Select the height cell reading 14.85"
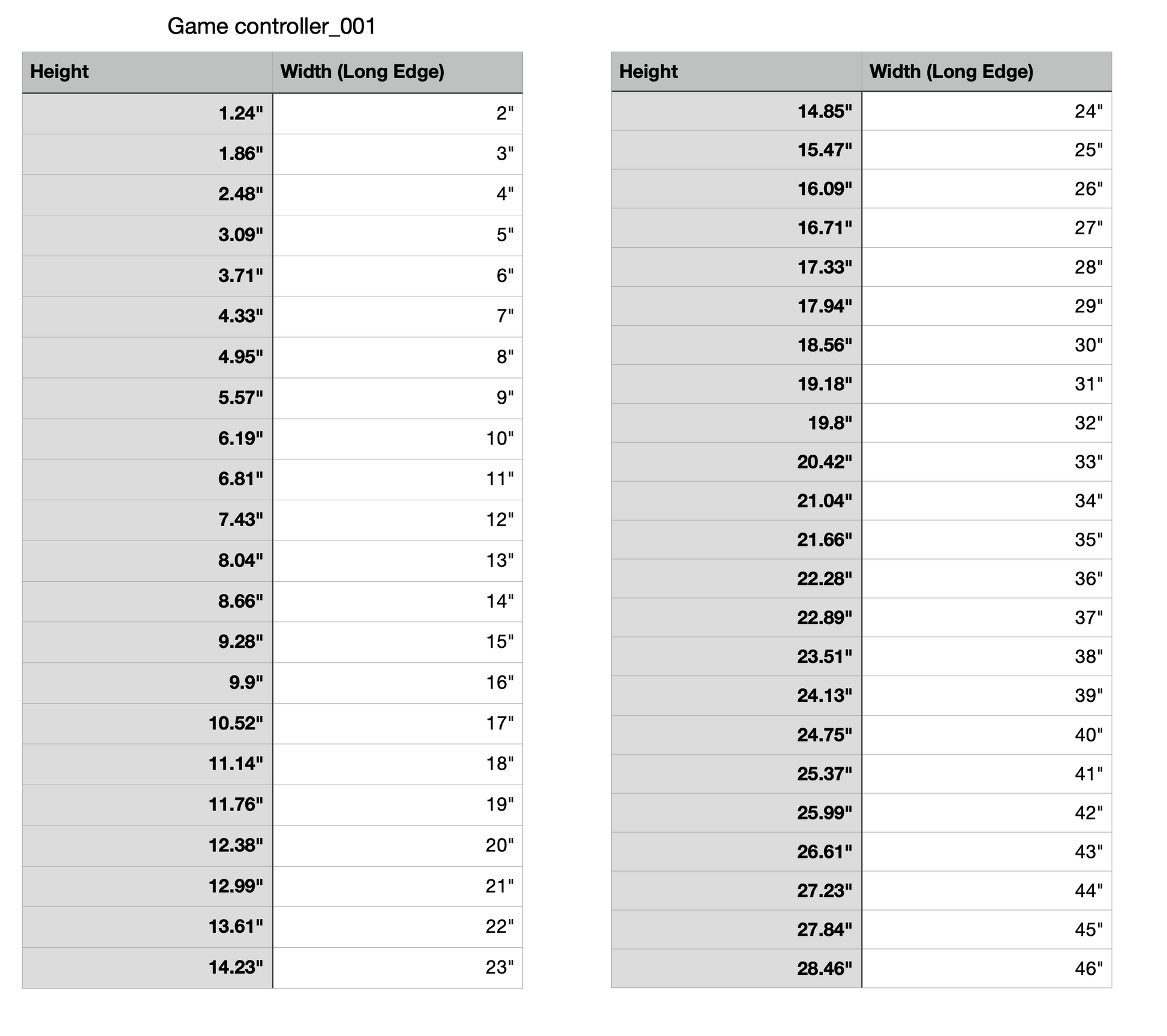 (736, 112)
